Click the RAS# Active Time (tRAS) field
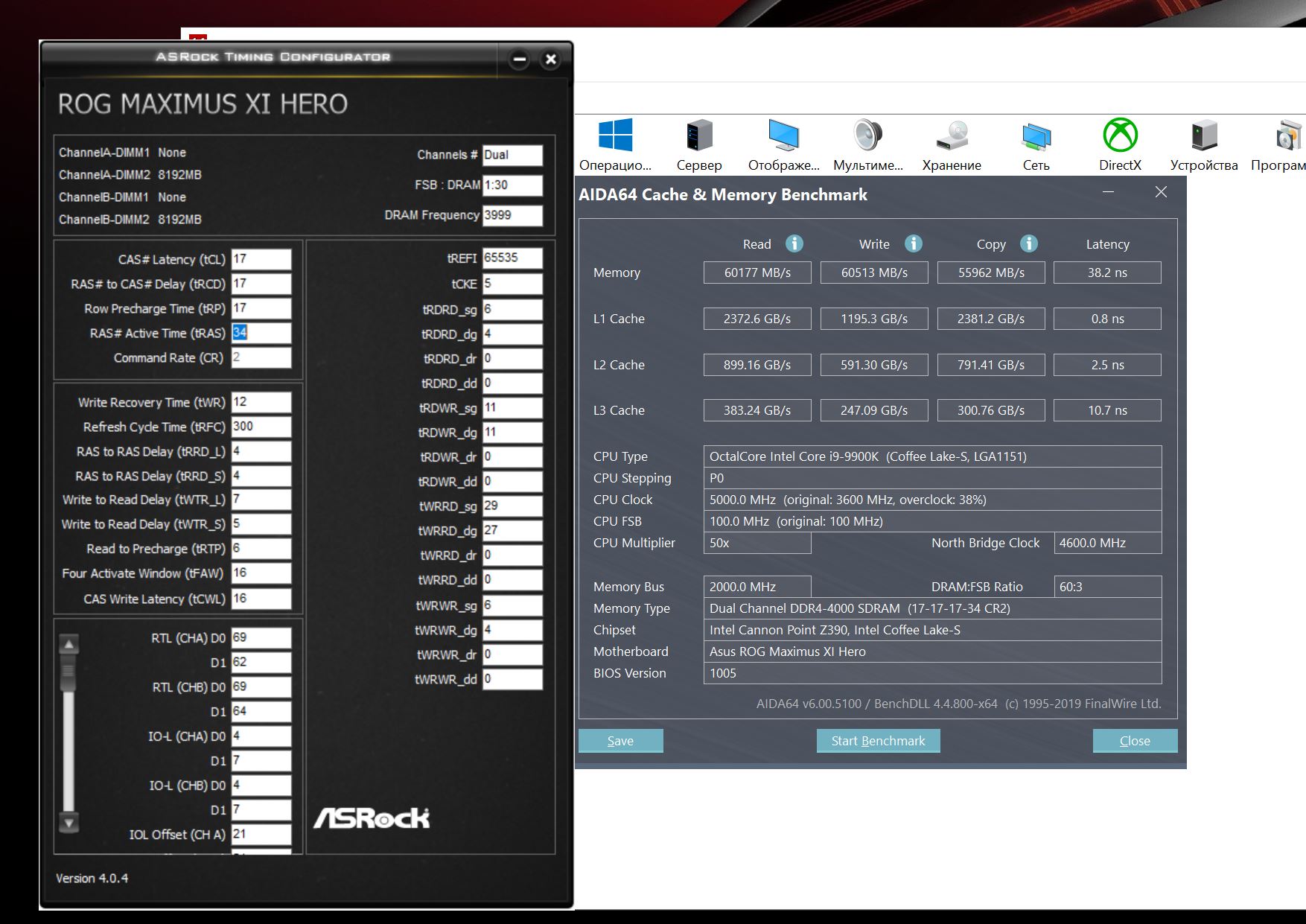This screenshot has width=1306, height=924. pos(261,333)
